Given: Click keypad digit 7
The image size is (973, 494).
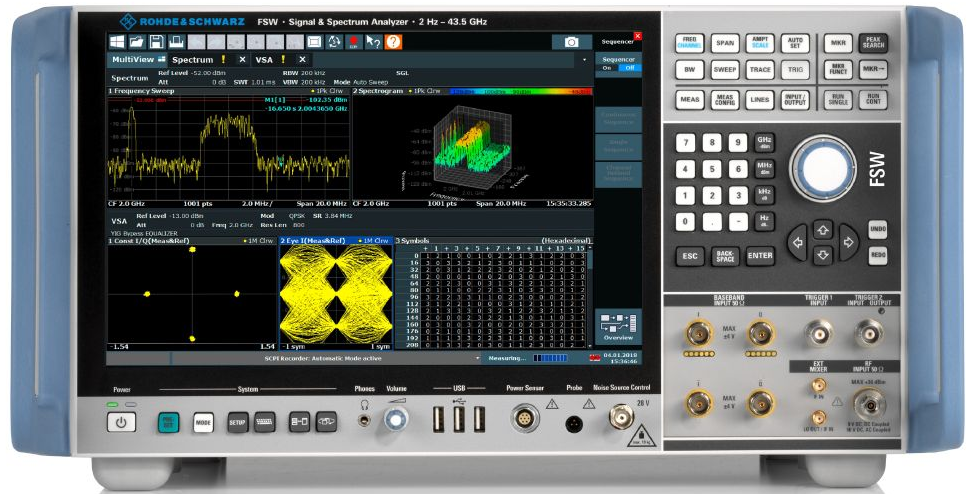Looking at the screenshot, I should pos(686,142).
